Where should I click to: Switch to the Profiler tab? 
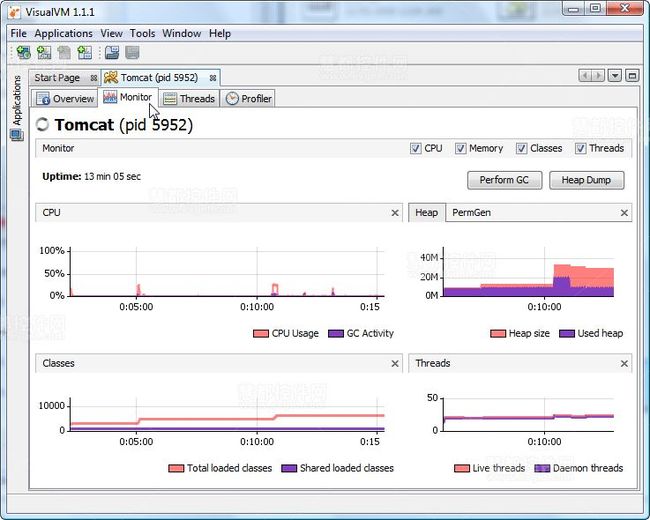click(x=248, y=99)
